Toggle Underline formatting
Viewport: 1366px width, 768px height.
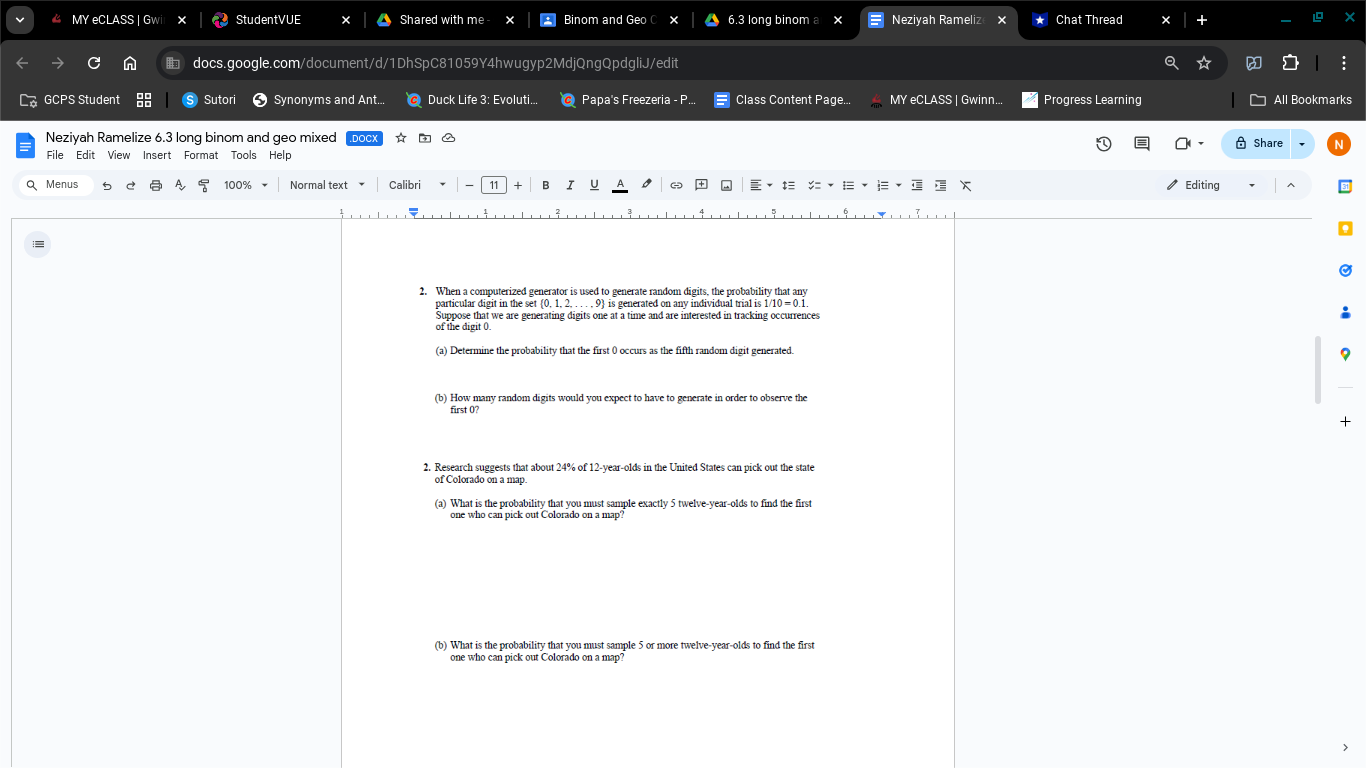(594, 185)
